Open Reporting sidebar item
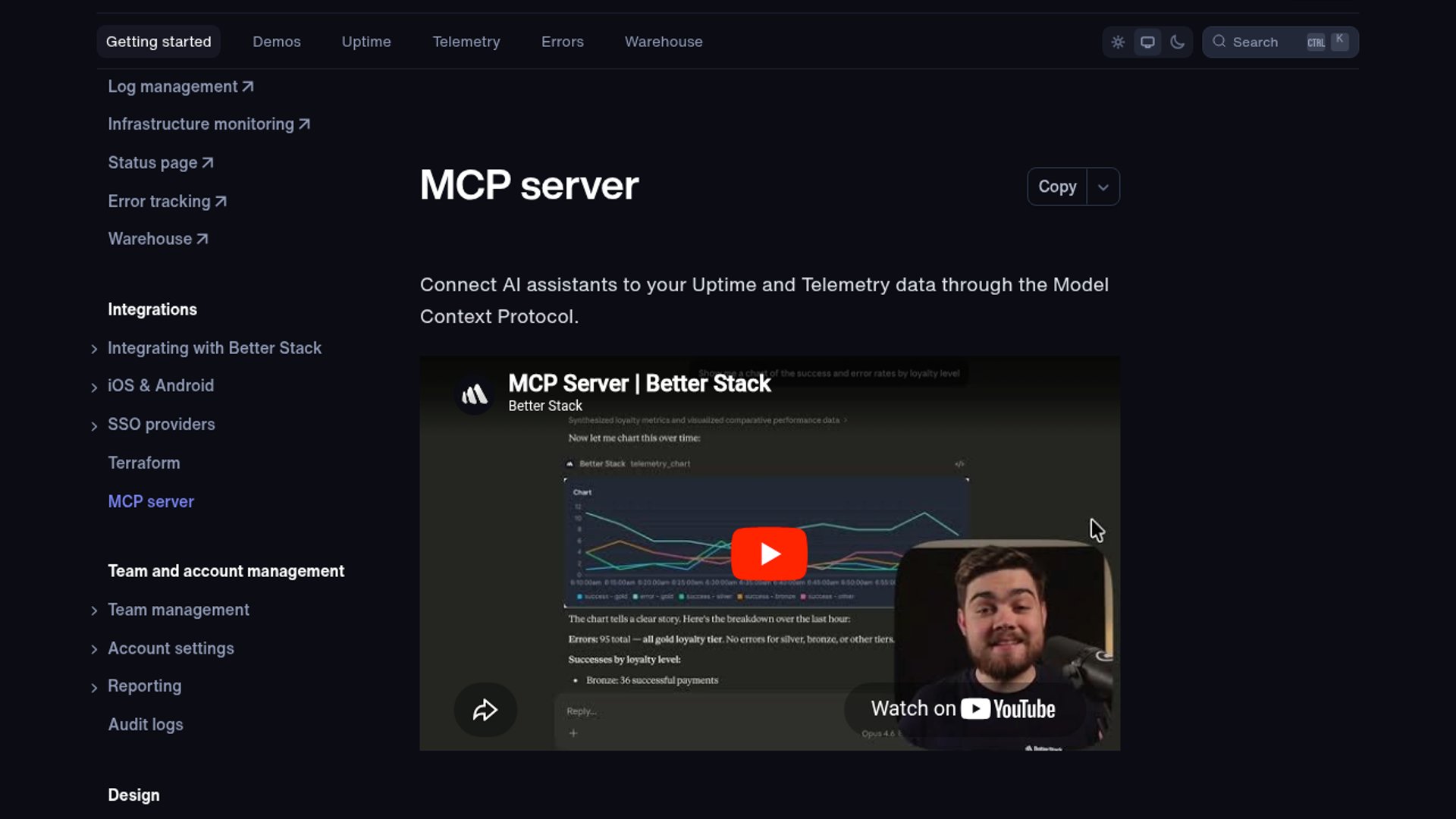Screen dimensions: 1456x819 point(145,686)
